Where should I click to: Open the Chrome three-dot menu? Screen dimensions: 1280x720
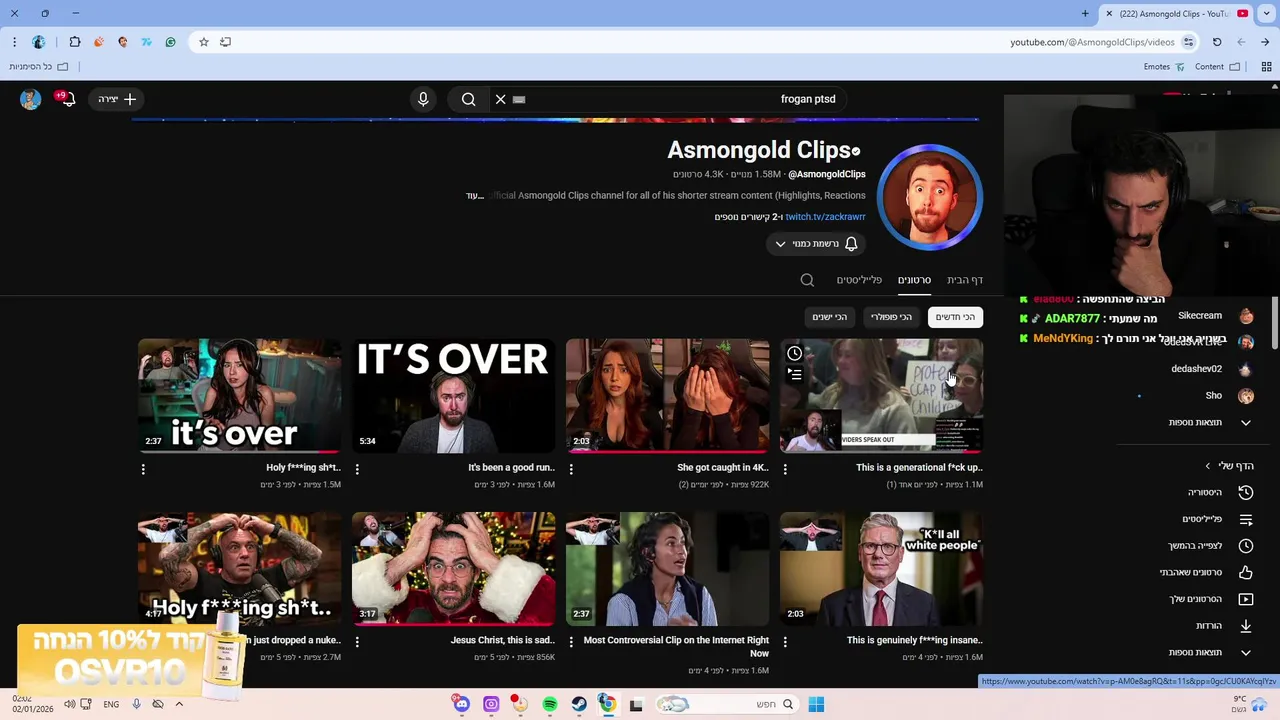[14, 42]
